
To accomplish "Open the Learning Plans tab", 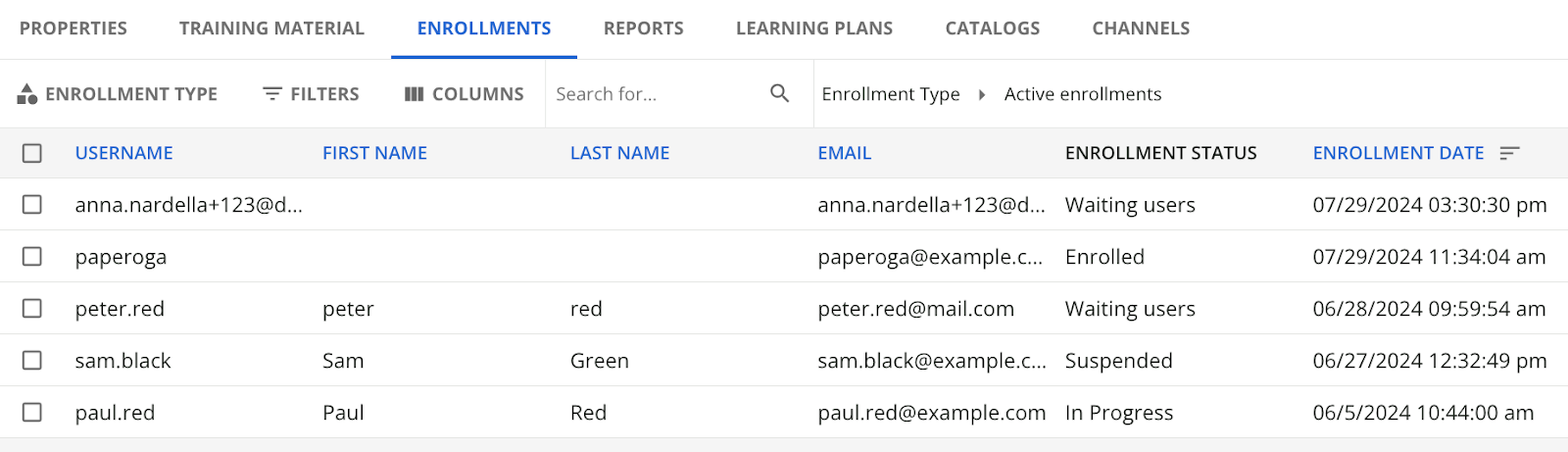I will pyautogui.click(x=814, y=28).
